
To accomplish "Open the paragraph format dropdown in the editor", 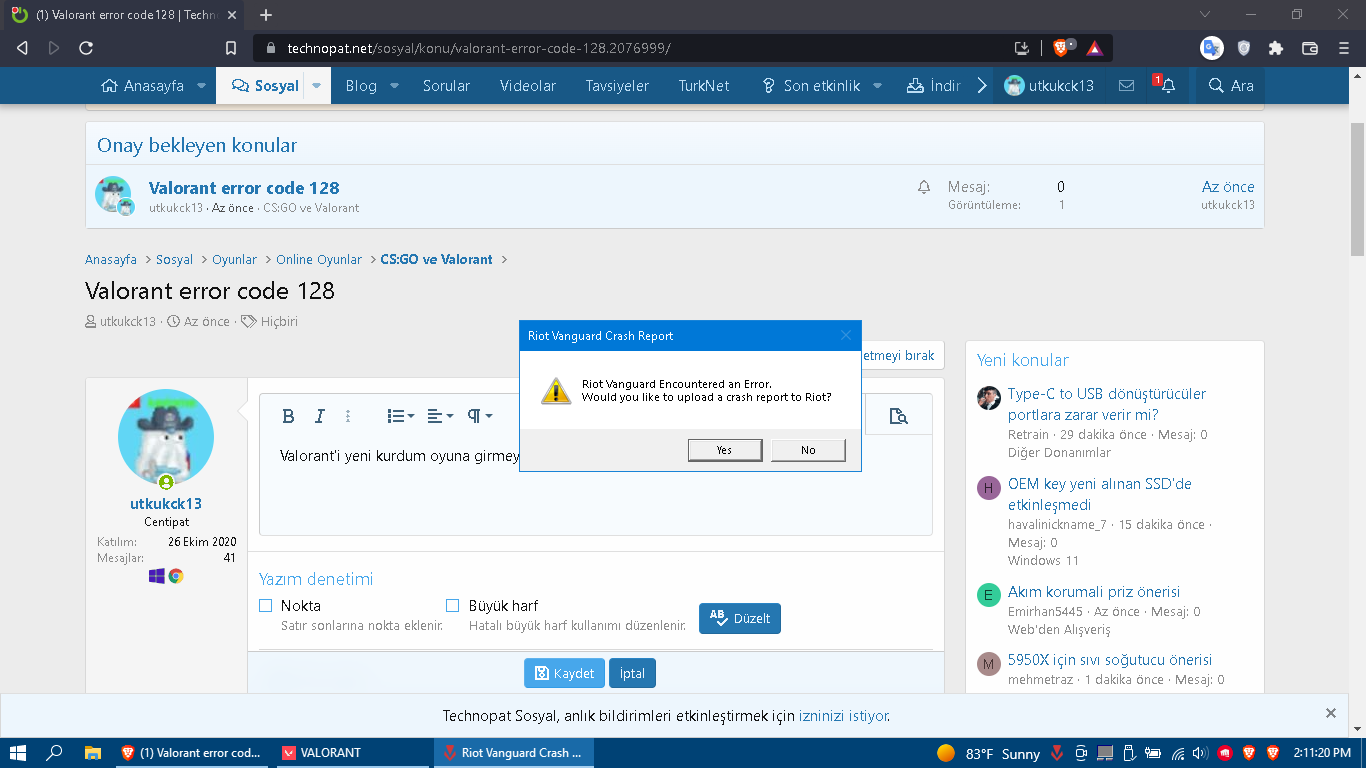I will pyautogui.click(x=480, y=416).
